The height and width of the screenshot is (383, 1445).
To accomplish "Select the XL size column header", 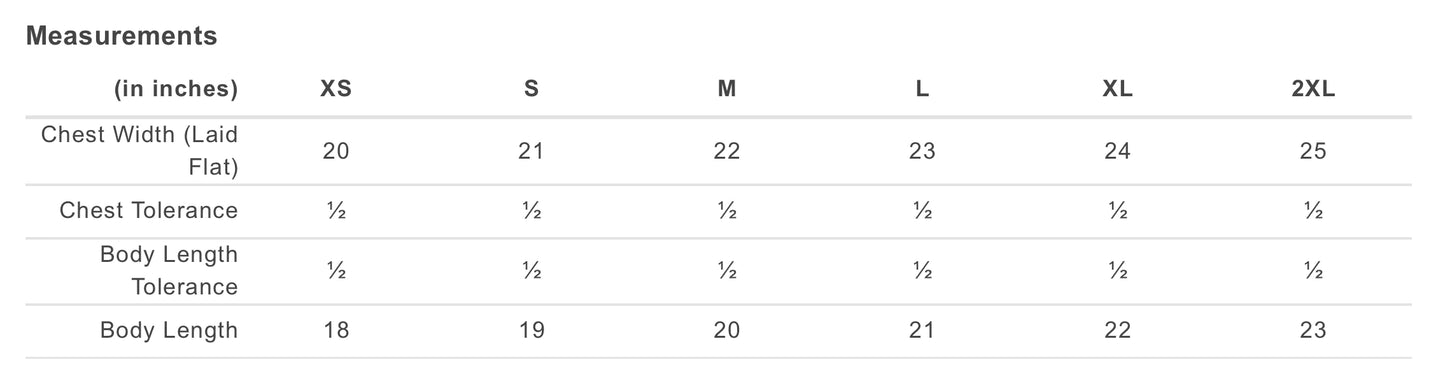I will click(x=1118, y=89).
